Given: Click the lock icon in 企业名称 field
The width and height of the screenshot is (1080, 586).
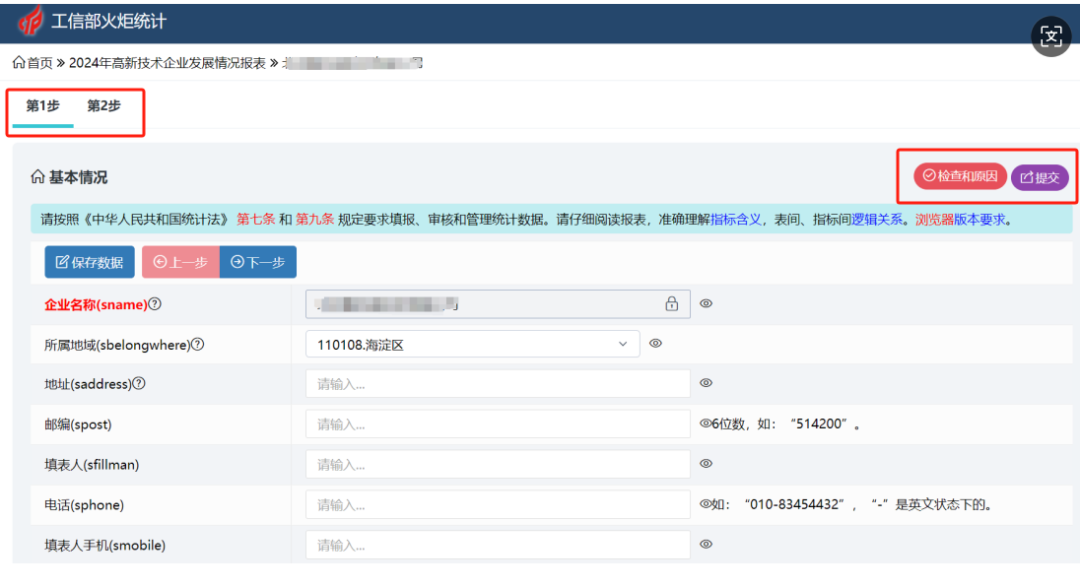Looking at the screenshot, I should click(x=672, y=304).
